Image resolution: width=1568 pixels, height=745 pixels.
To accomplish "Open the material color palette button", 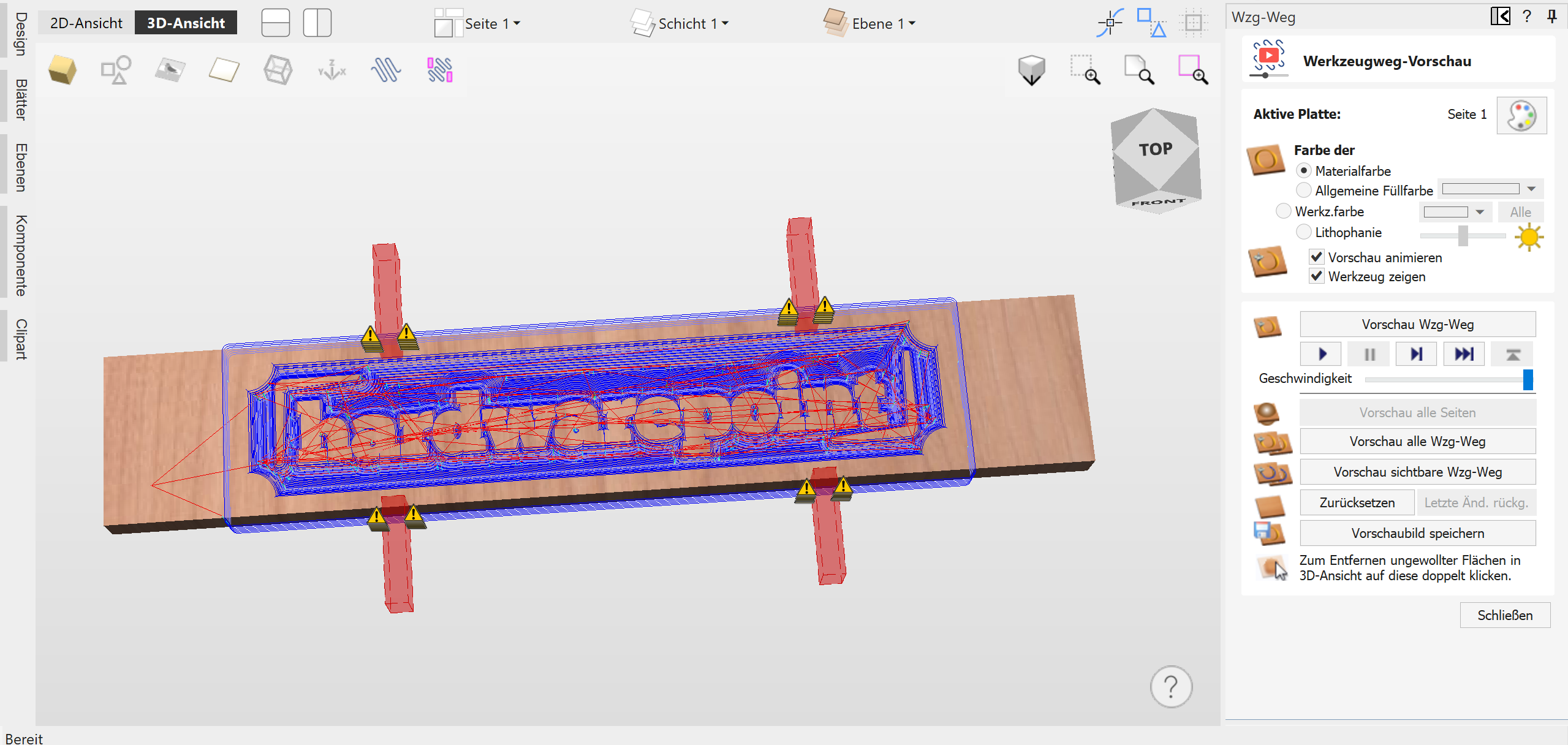I will click(1521, 115).
